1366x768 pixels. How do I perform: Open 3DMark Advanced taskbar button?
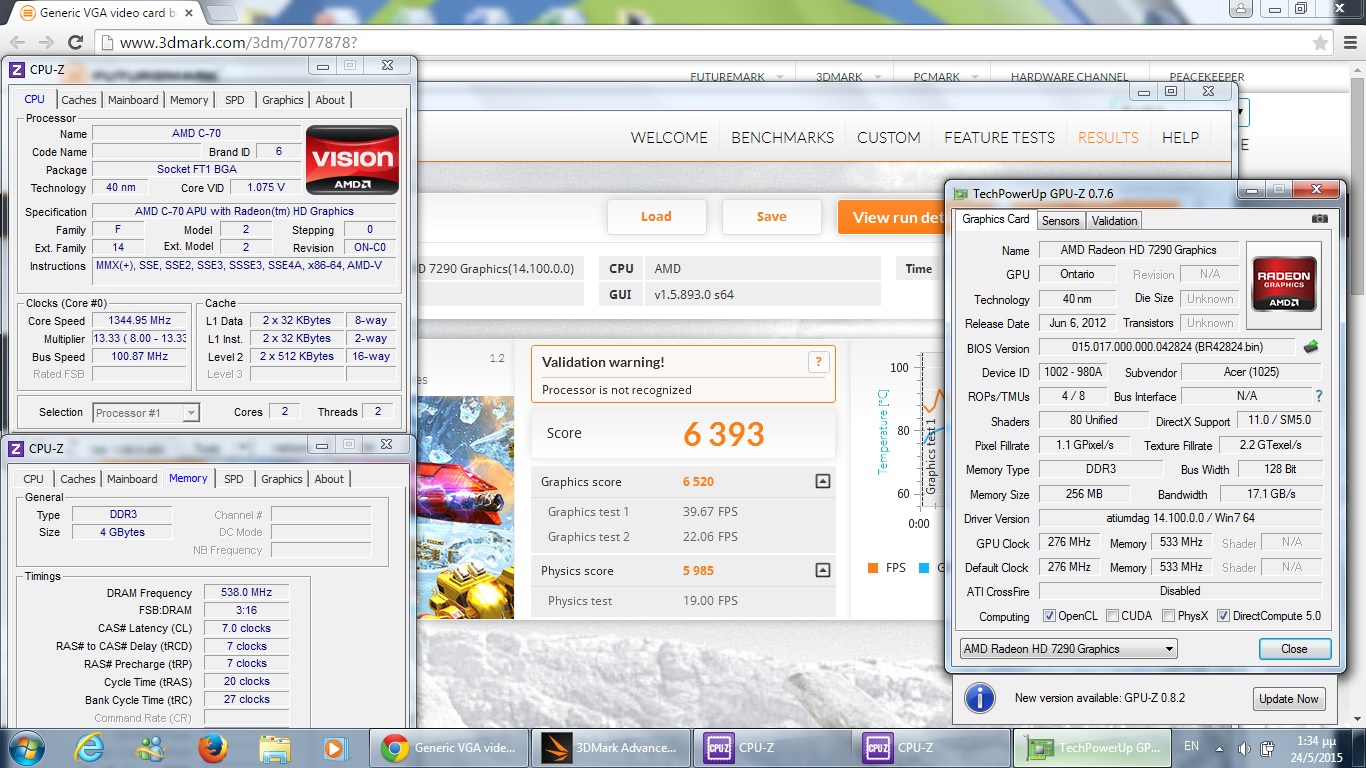(x=610, y=748)
